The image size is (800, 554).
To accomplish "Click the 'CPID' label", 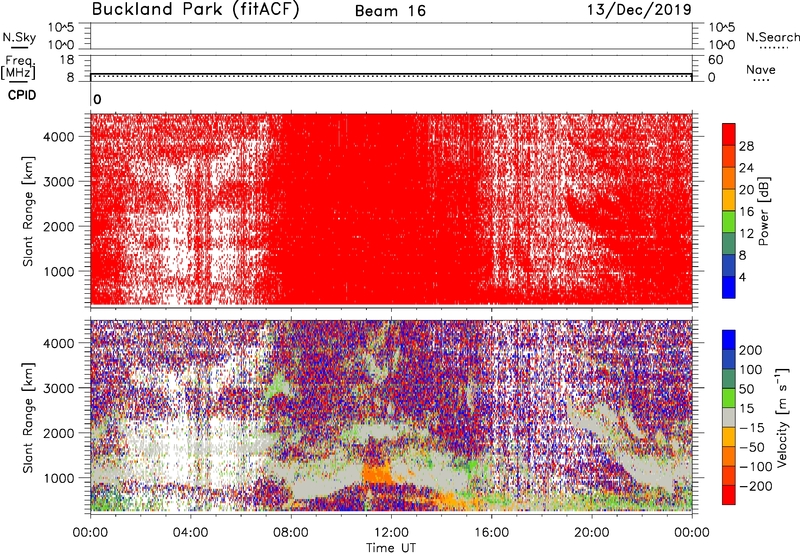I will coord(22,95).
